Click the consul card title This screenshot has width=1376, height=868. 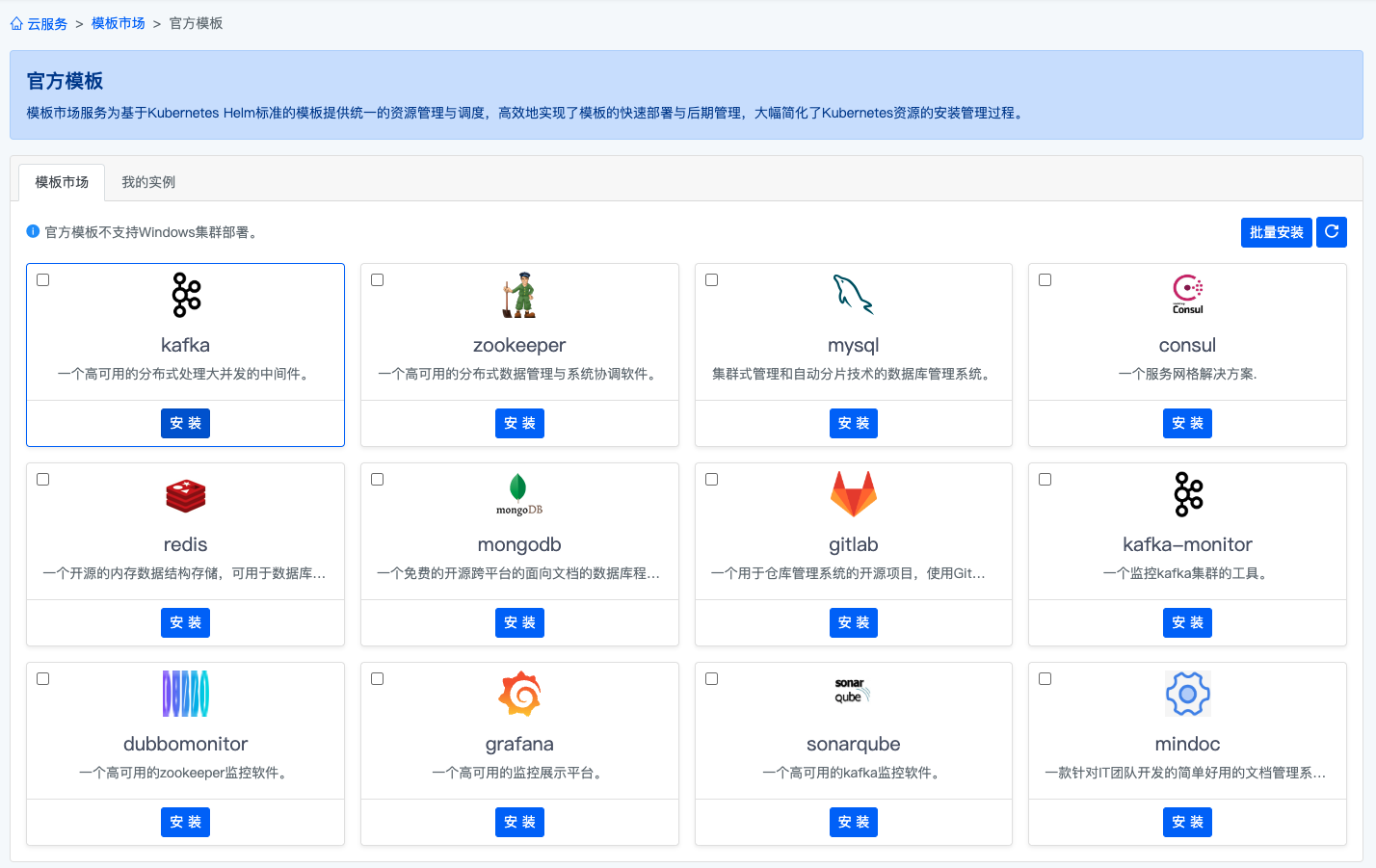pos(1187,345)
